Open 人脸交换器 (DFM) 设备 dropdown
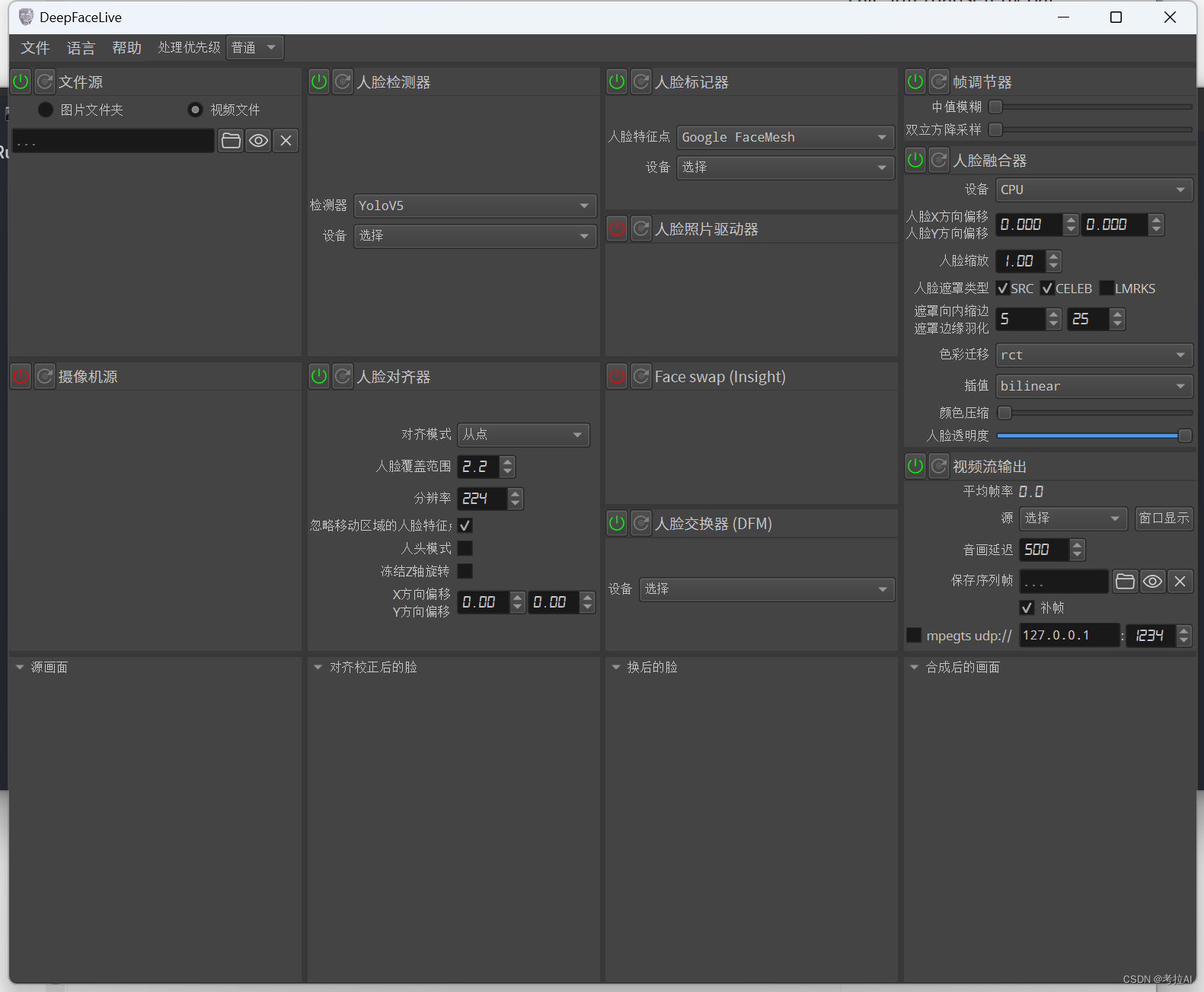The width and height of the screenshot is (1204, 992). [767, 589]
